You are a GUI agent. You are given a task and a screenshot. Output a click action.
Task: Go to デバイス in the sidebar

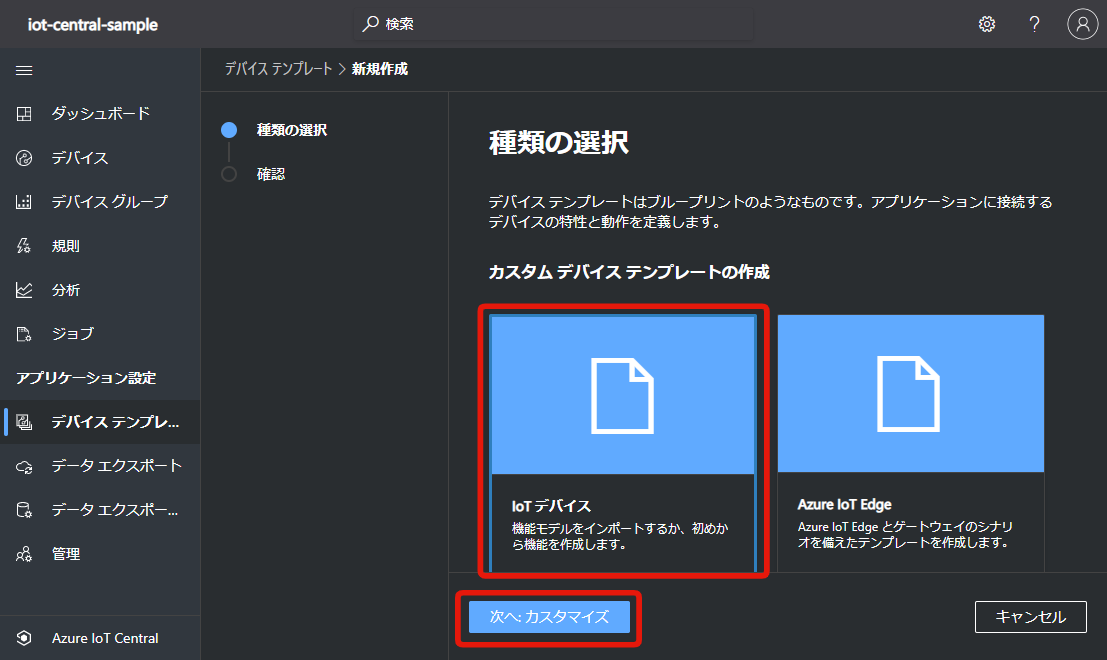point(100,158)
